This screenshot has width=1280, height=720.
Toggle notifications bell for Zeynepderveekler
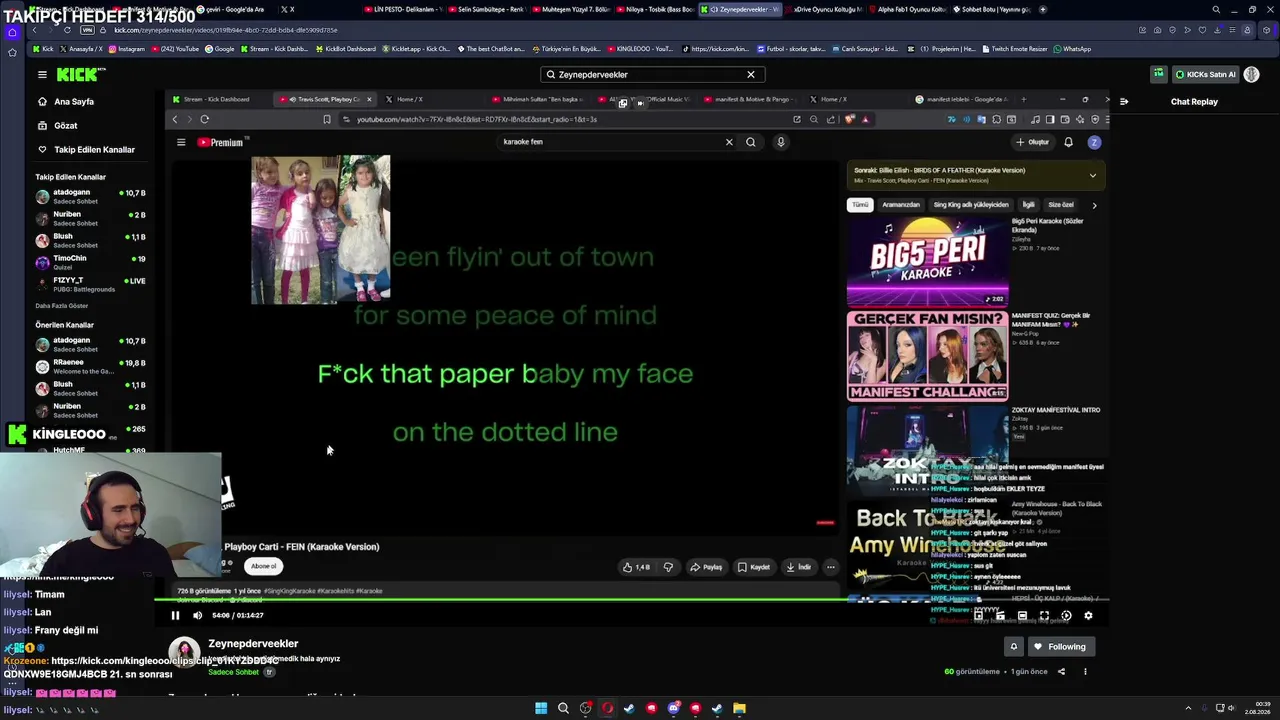pyautogui.click(x=1013, y=646)
